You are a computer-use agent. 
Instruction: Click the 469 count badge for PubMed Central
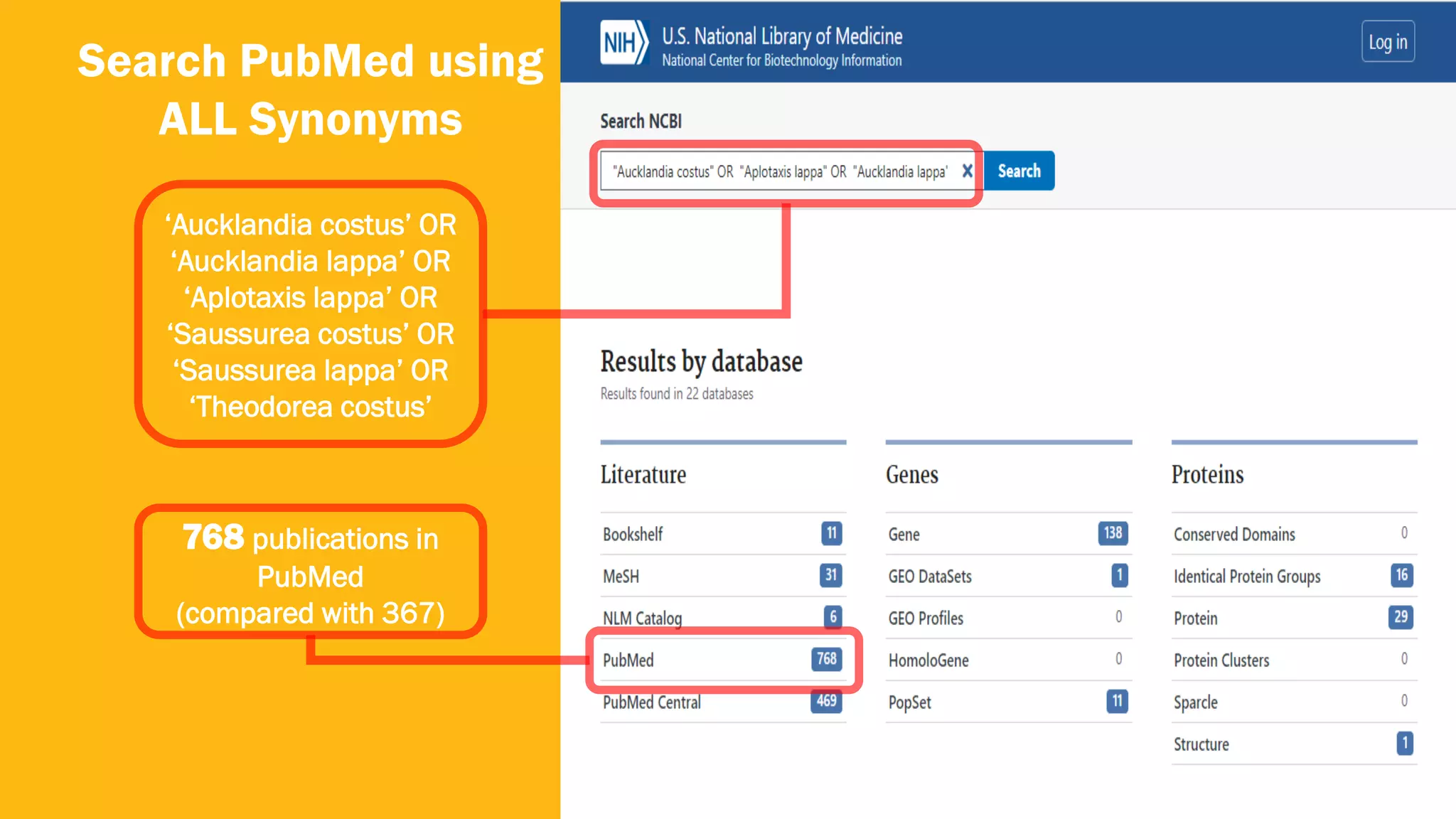click(x=826, y=701)
